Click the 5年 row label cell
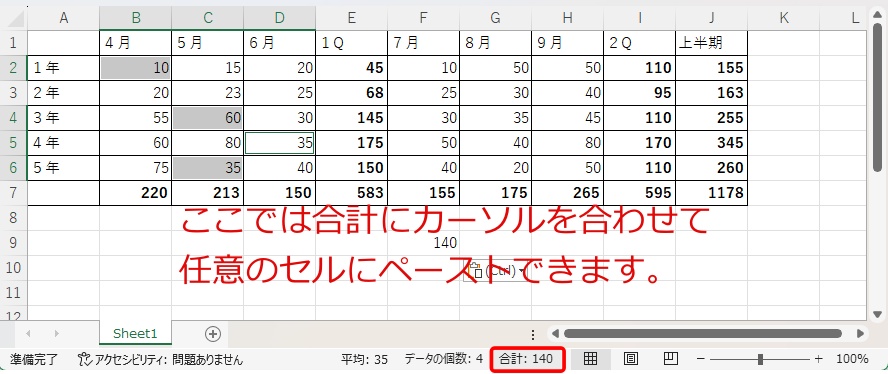This screenshot has width=888, height=374. point(63,168)
